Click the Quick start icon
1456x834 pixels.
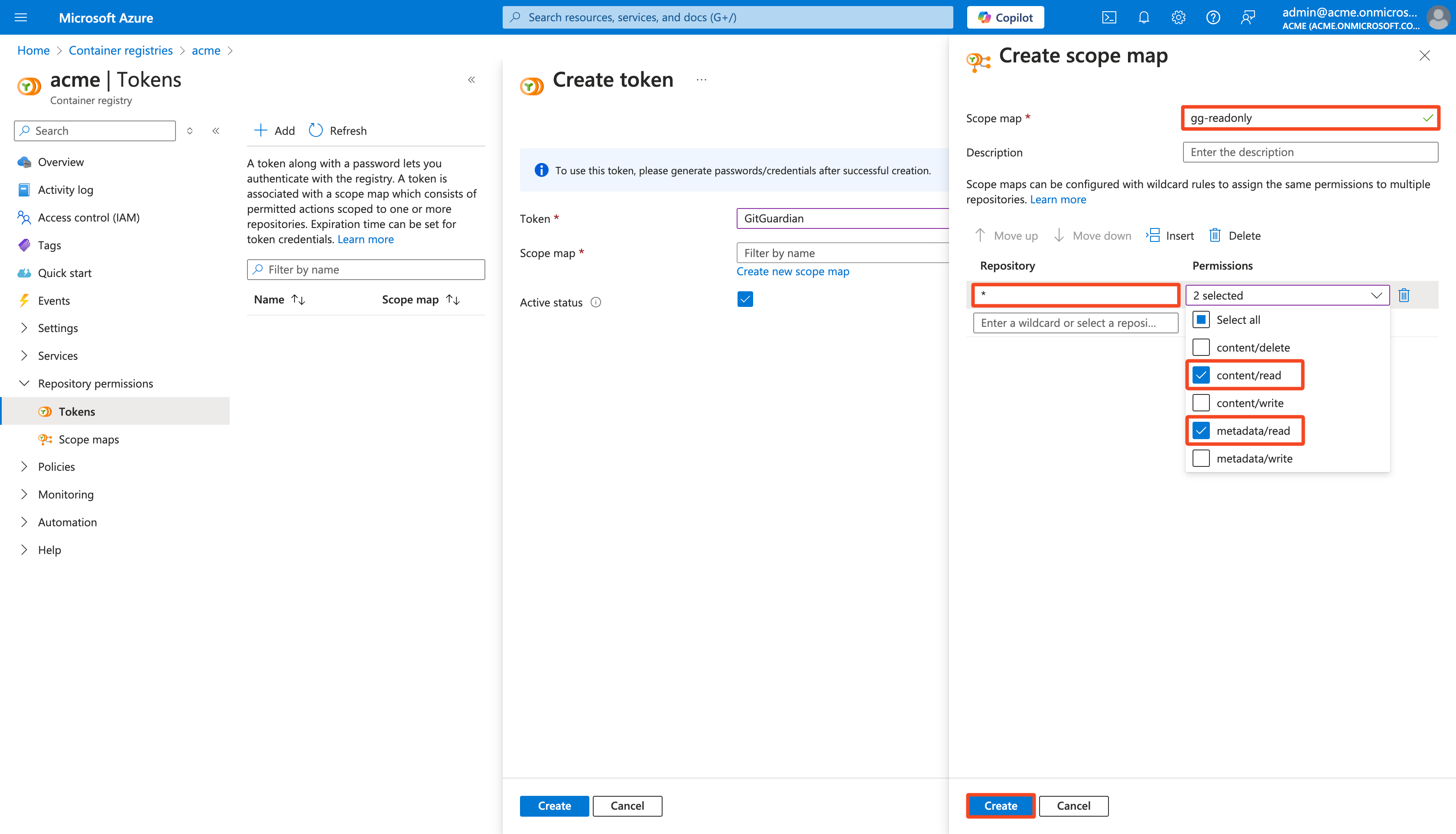click(x=24, y=273)
